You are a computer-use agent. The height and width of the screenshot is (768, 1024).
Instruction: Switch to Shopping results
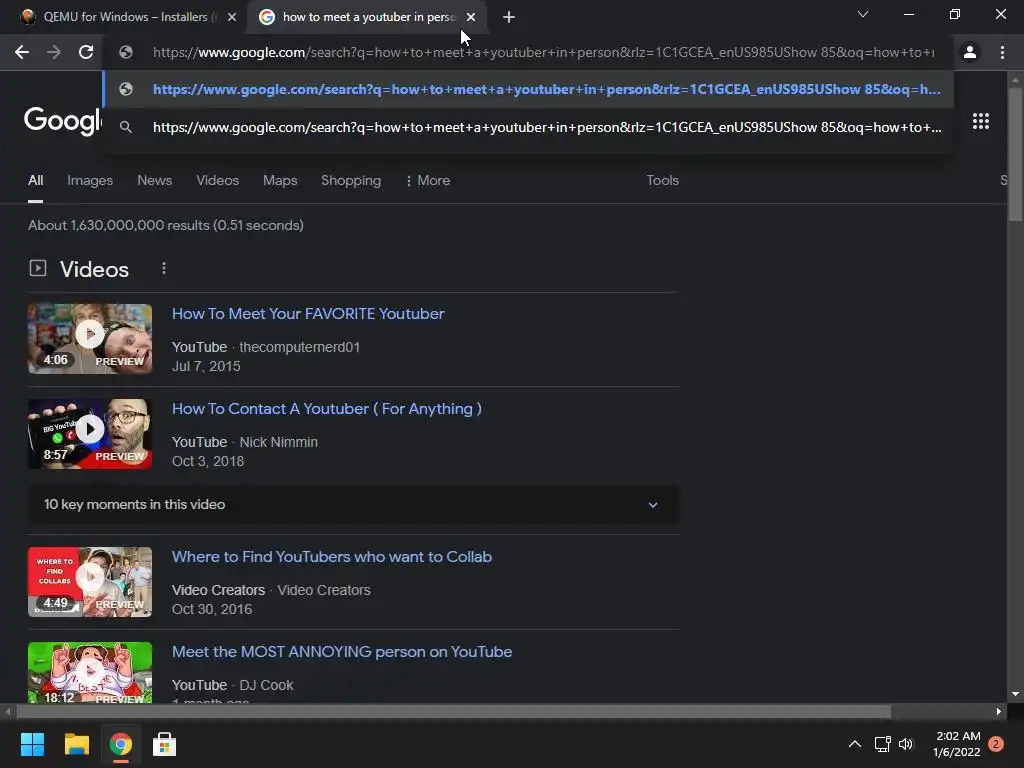(351, 180)
